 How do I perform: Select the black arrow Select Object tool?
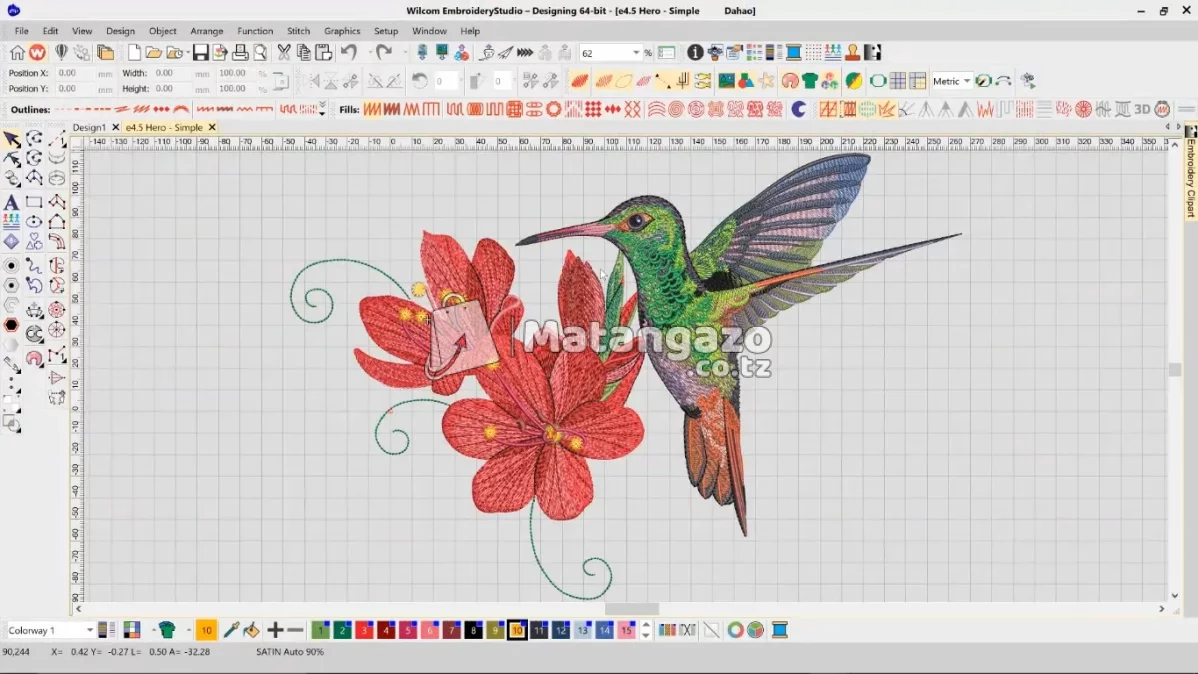coord(13,140)
